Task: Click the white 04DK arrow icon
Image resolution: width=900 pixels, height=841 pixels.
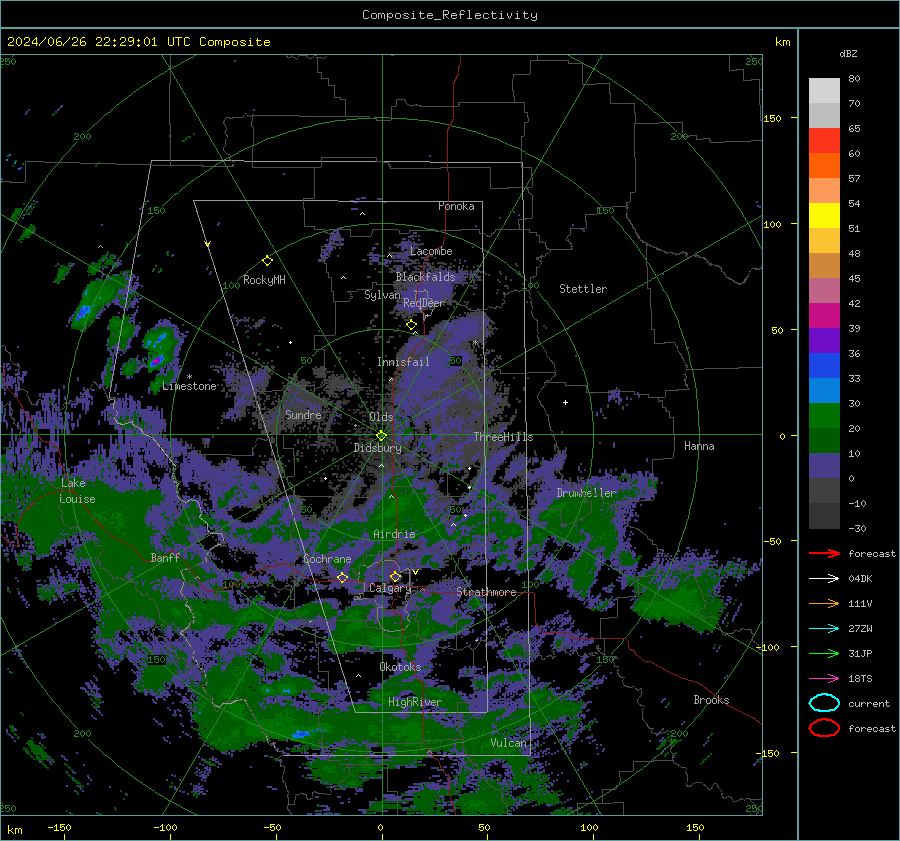Action: 824,578
